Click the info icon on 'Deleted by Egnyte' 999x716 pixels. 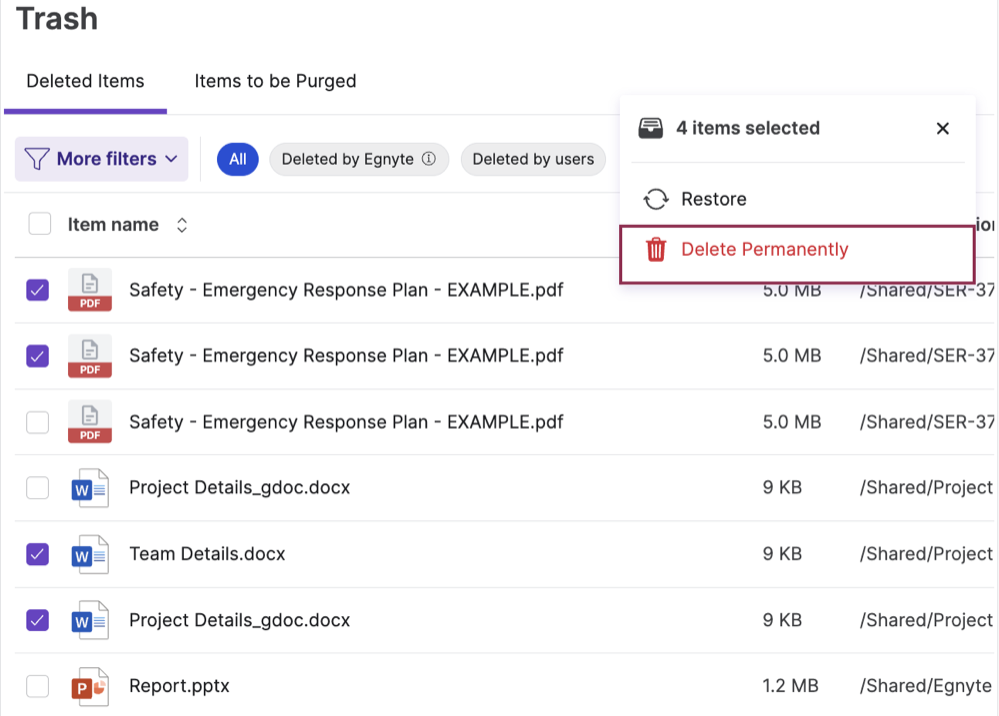[430, 158]
